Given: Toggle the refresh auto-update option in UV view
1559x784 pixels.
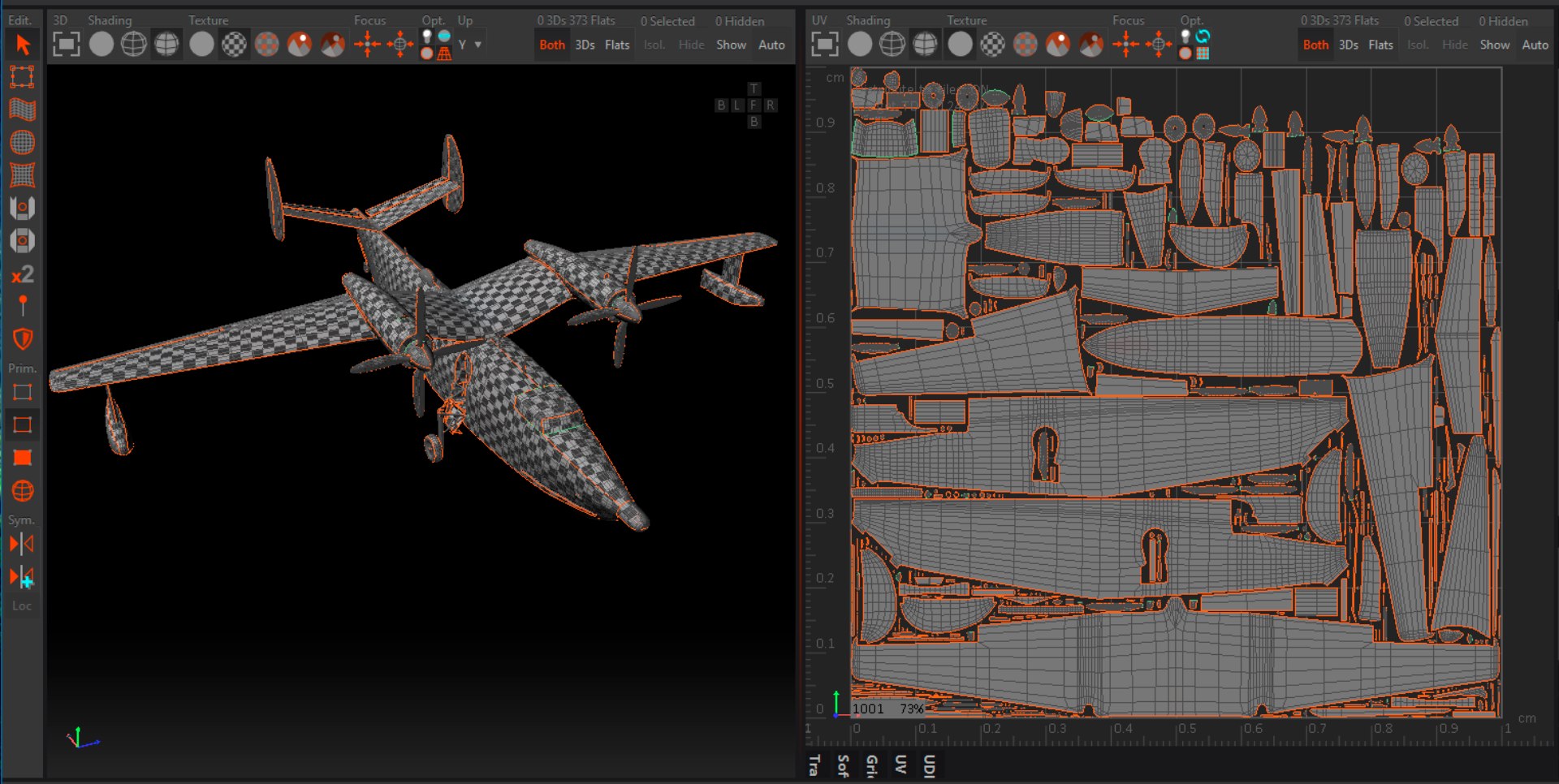Looking at the screenshot, I should pos(1203,37).
